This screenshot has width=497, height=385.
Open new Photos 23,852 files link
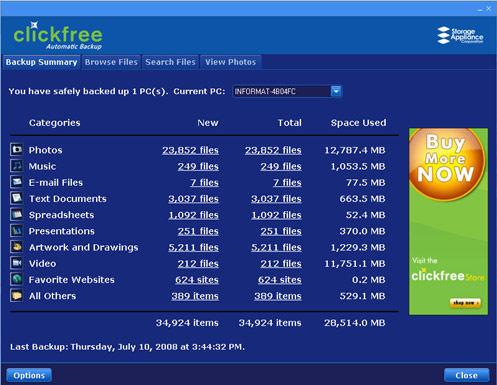(190, 150)
